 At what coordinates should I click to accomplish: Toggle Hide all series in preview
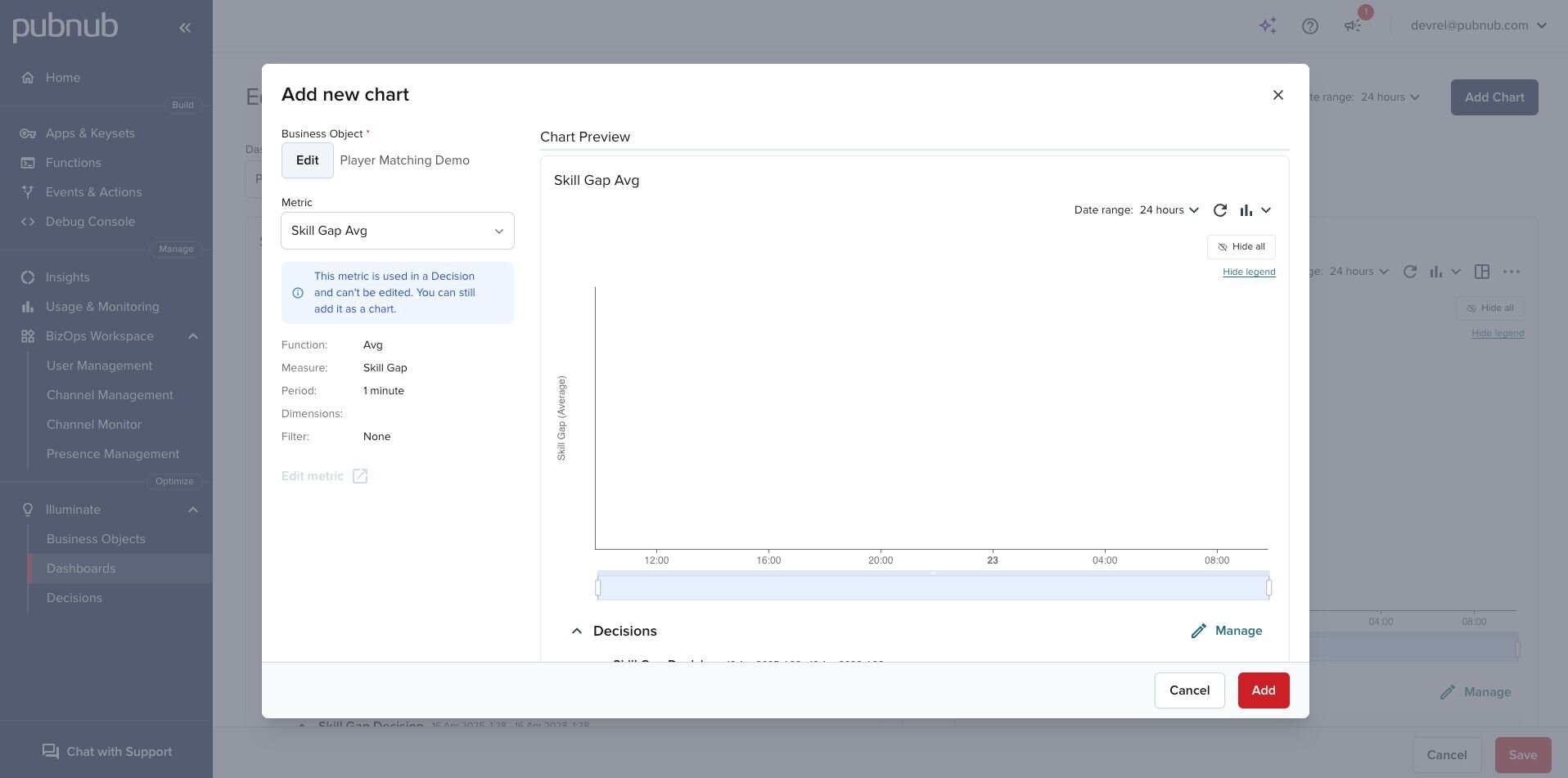coord(1241,247)
